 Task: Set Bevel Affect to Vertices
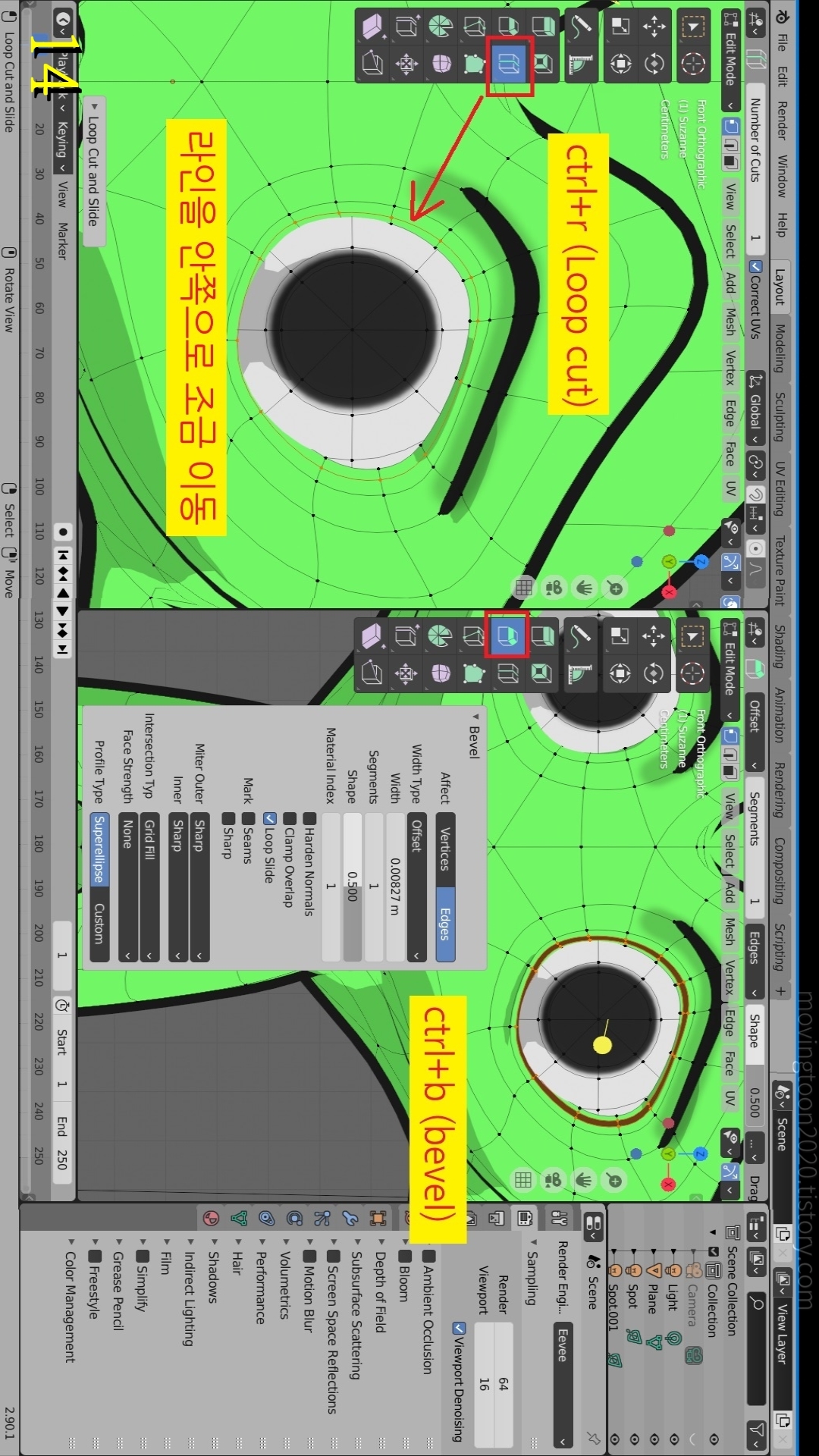pyautogui.click(x=445, y=849)
